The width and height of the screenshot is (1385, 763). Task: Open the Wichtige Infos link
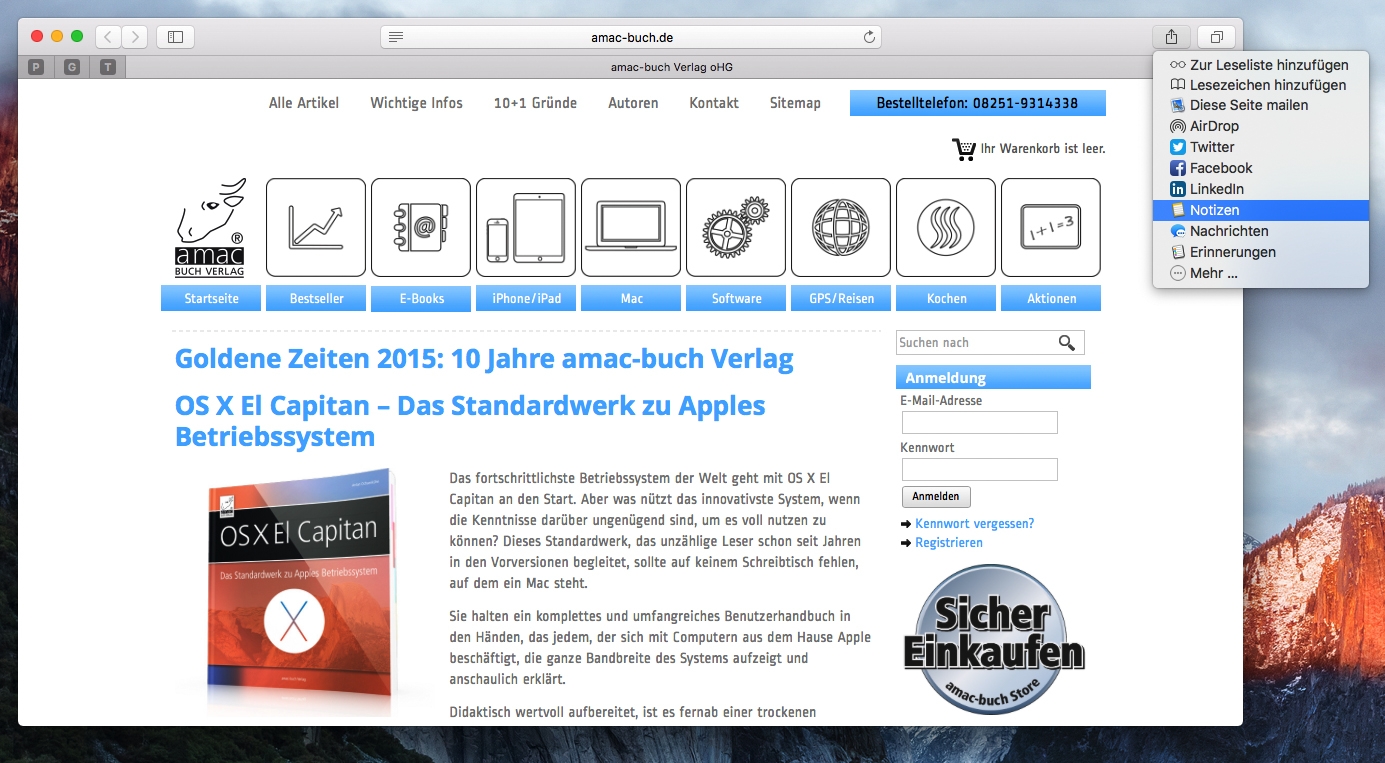[416, 103]
